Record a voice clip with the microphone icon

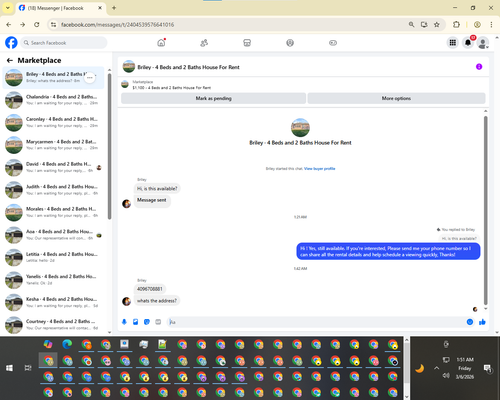(x=124, y=322)
